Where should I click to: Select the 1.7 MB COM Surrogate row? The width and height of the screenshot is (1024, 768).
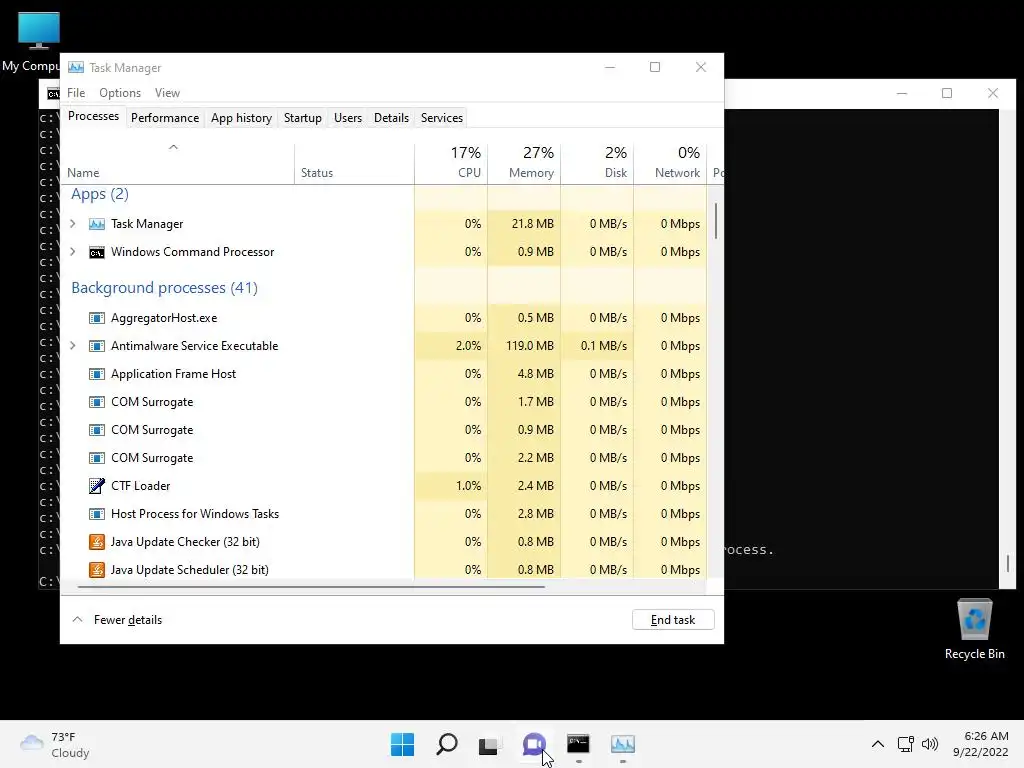click(384, 402)
